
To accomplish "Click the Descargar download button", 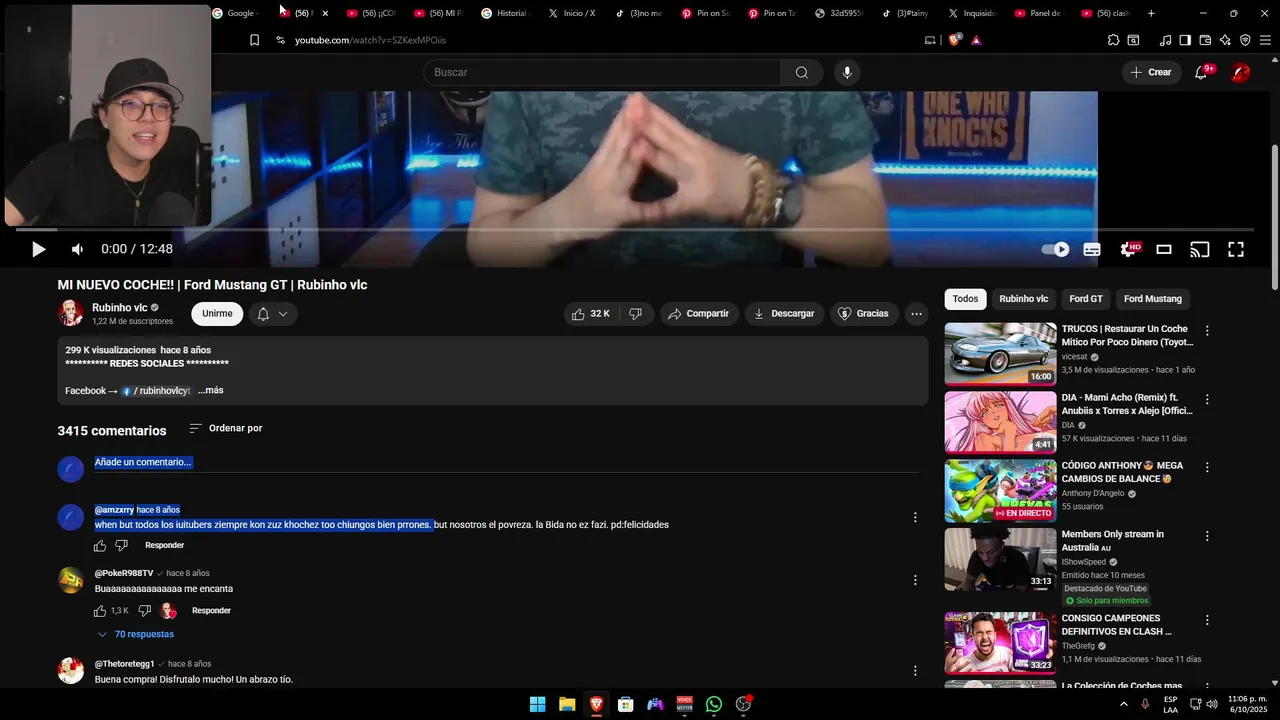I will pyautogui.click(x=784, y=314).
